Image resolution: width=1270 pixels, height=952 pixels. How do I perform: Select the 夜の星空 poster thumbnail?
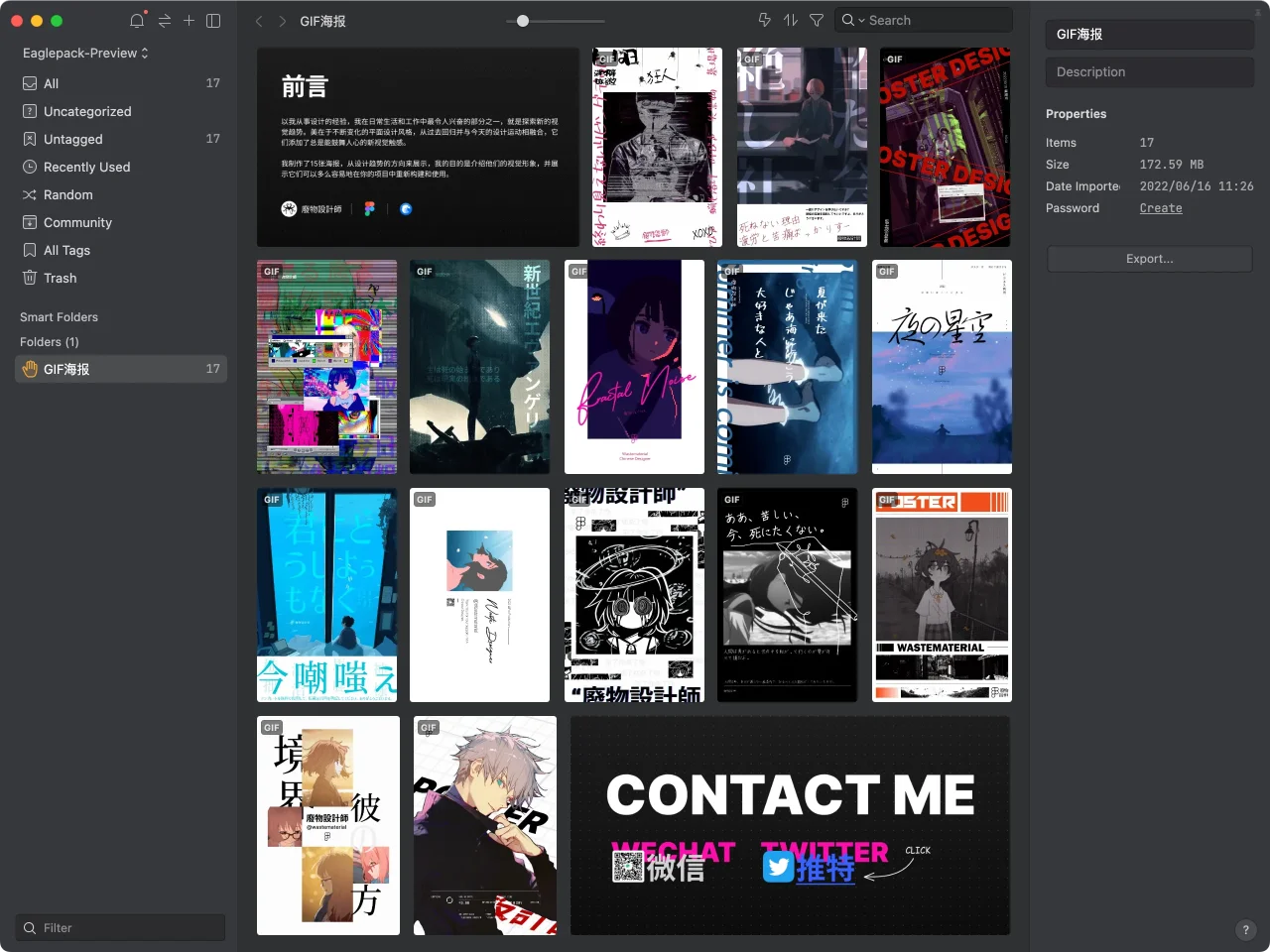click(x=942, y=367)
